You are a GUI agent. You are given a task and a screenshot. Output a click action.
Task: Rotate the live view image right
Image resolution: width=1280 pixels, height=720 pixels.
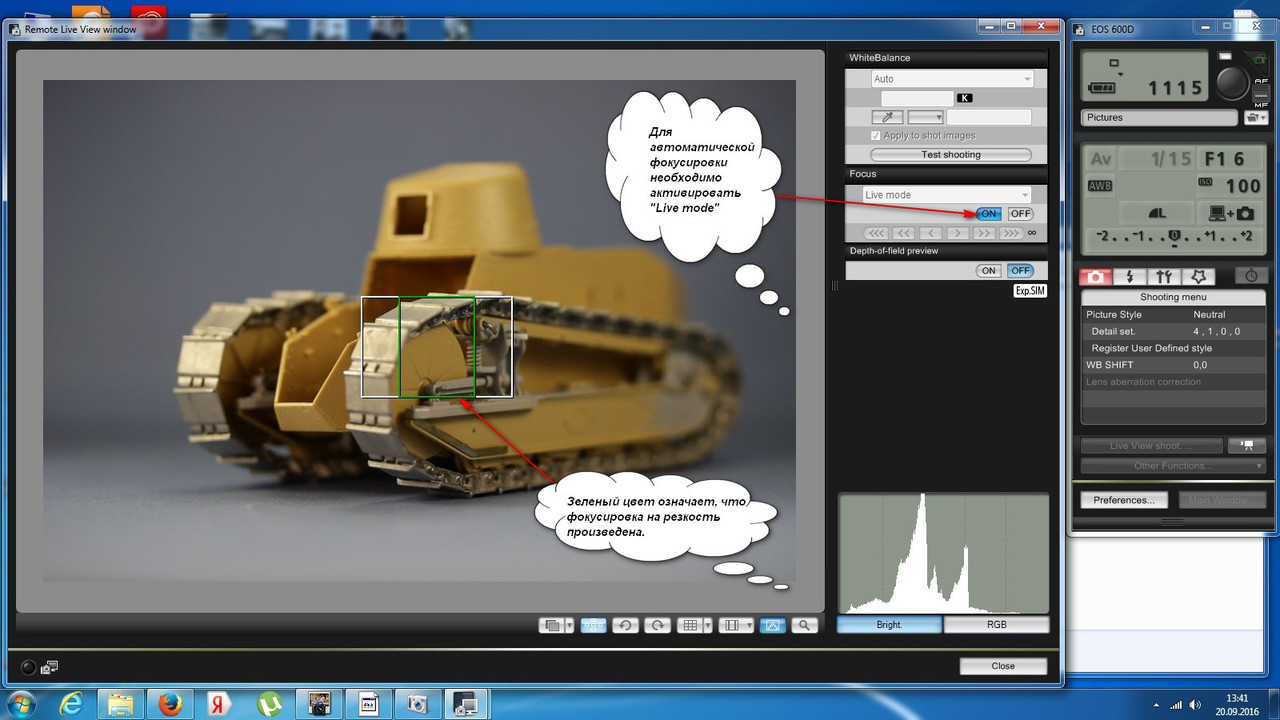657,625
